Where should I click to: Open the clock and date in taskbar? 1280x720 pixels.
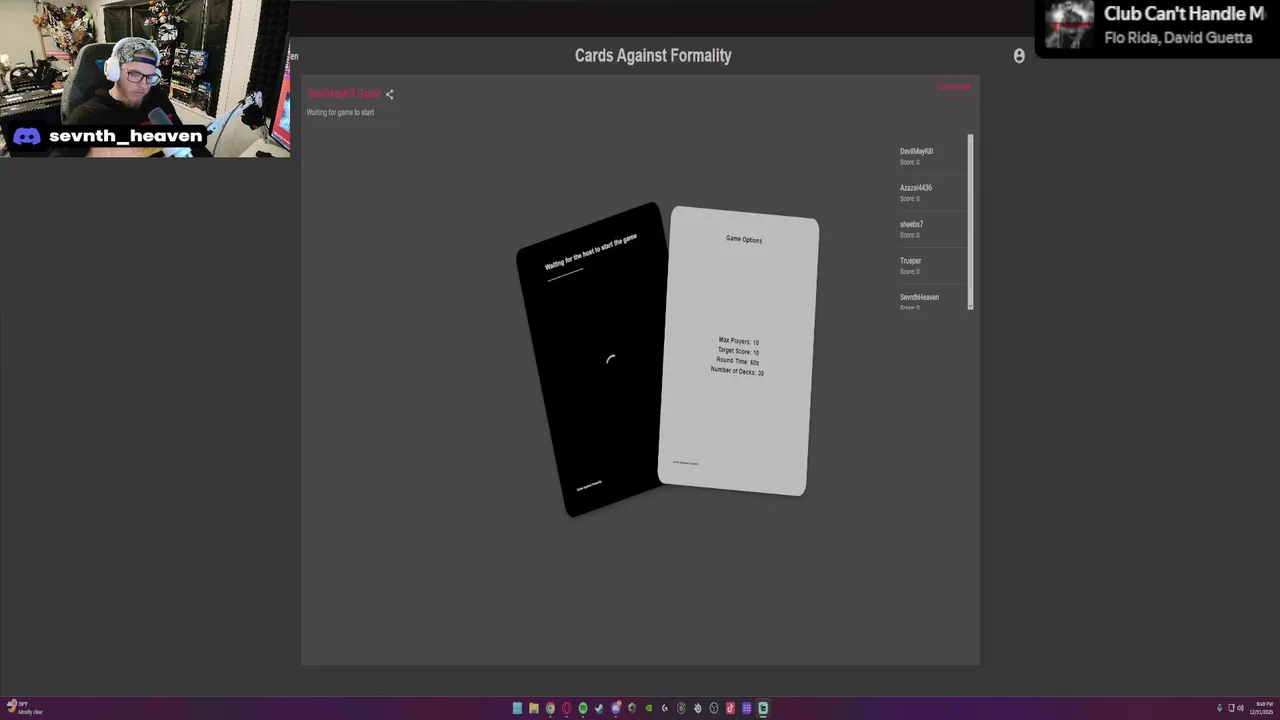(1260, 708)
